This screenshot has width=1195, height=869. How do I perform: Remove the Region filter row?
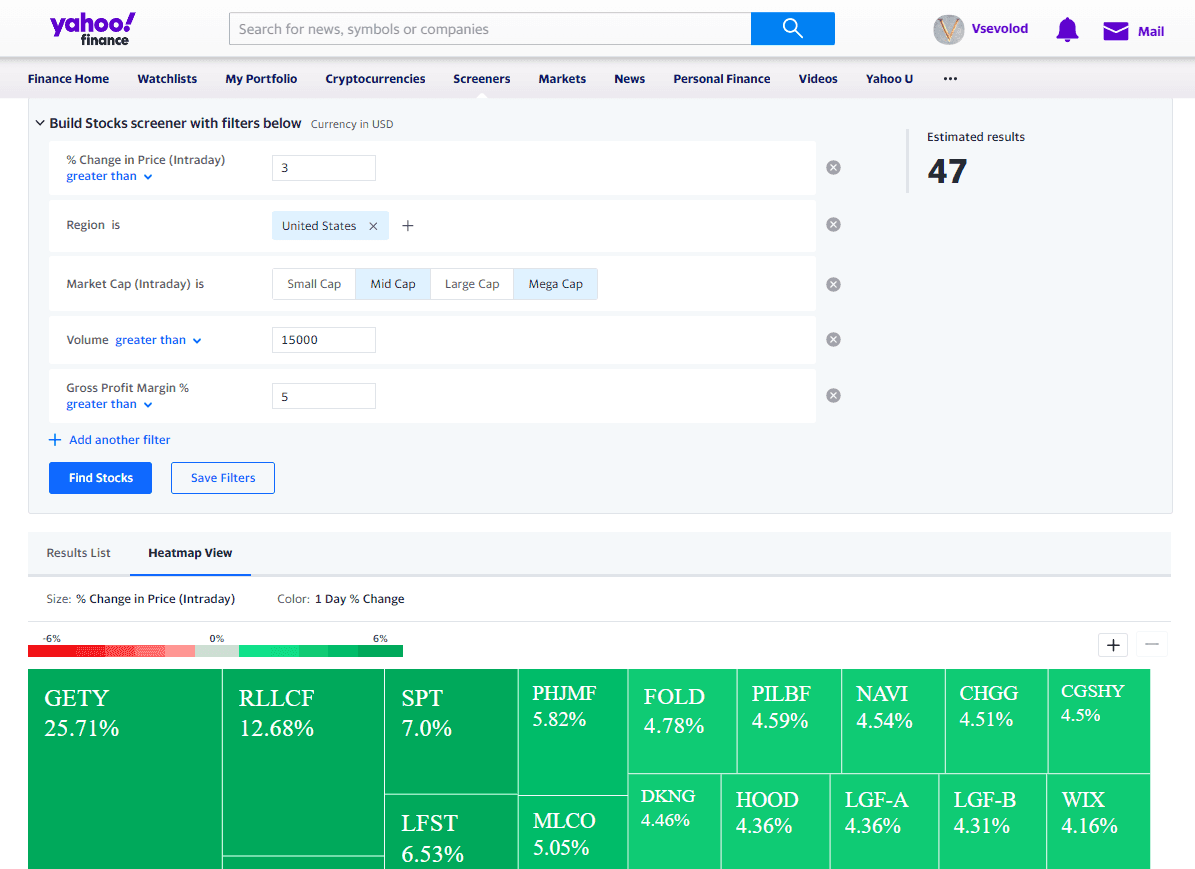tap(834, 225)
